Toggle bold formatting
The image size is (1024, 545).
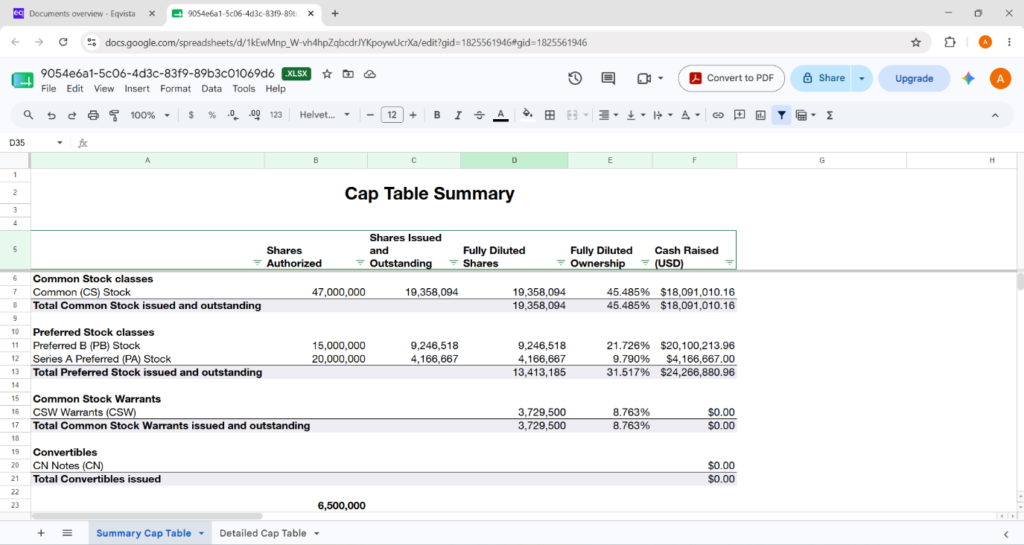point(437,115)
